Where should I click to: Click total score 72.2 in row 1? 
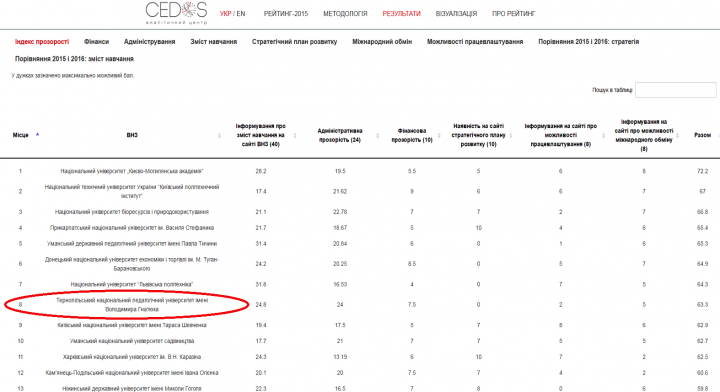click(703, 171)
